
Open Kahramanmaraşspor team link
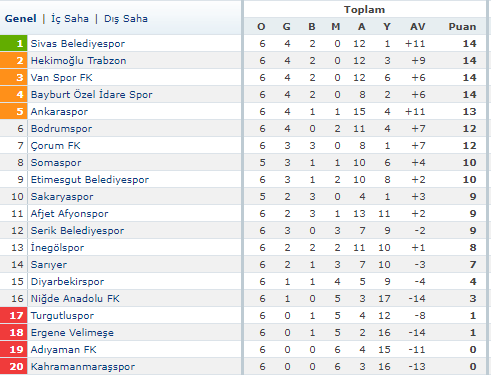click(x=83, y=367)
